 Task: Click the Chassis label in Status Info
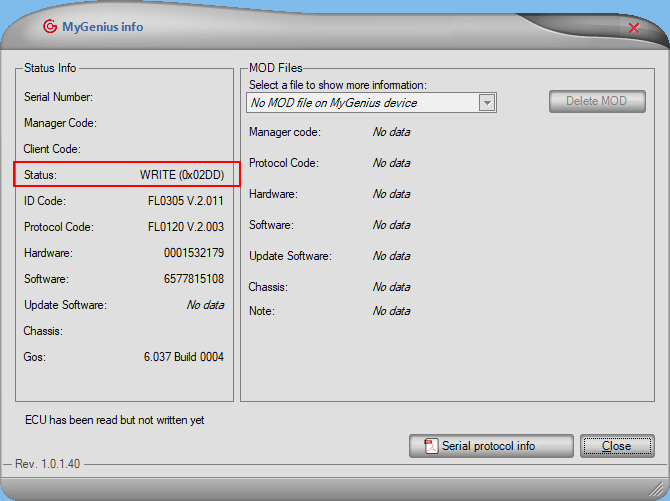tap(43, 331)
